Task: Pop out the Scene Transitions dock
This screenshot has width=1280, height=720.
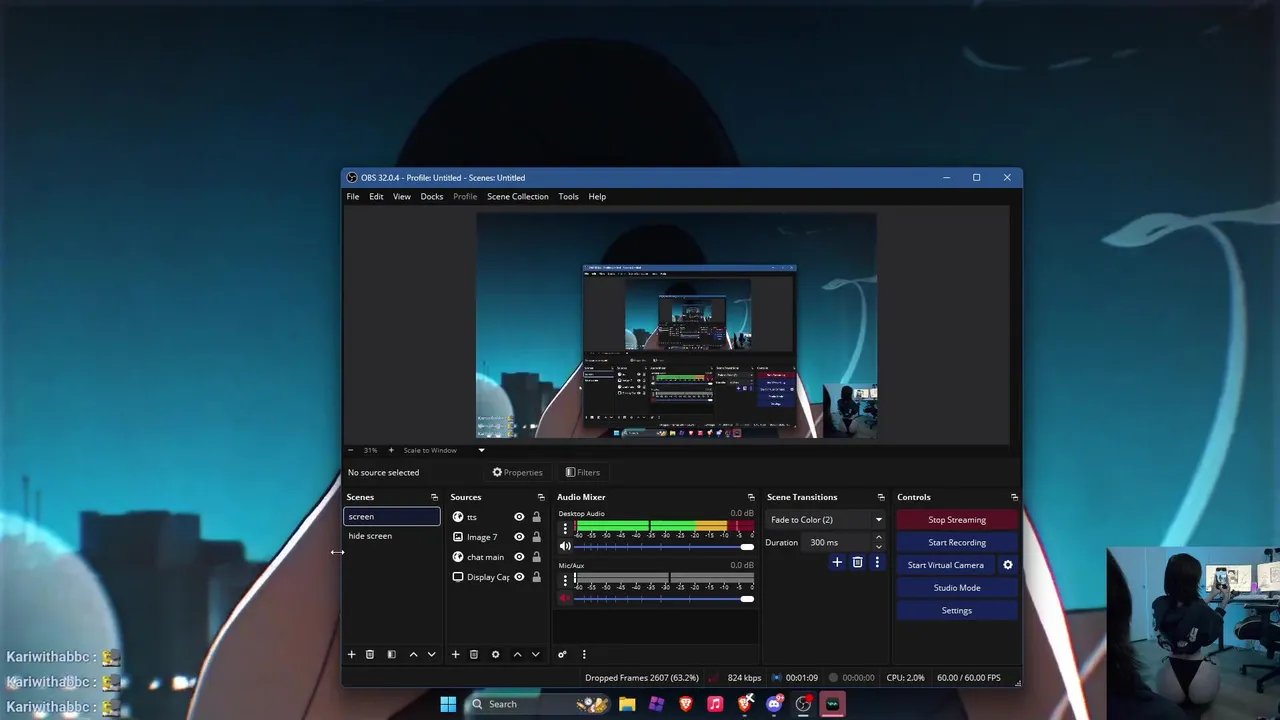Action: pyautogui.click(x=881, y=497)
